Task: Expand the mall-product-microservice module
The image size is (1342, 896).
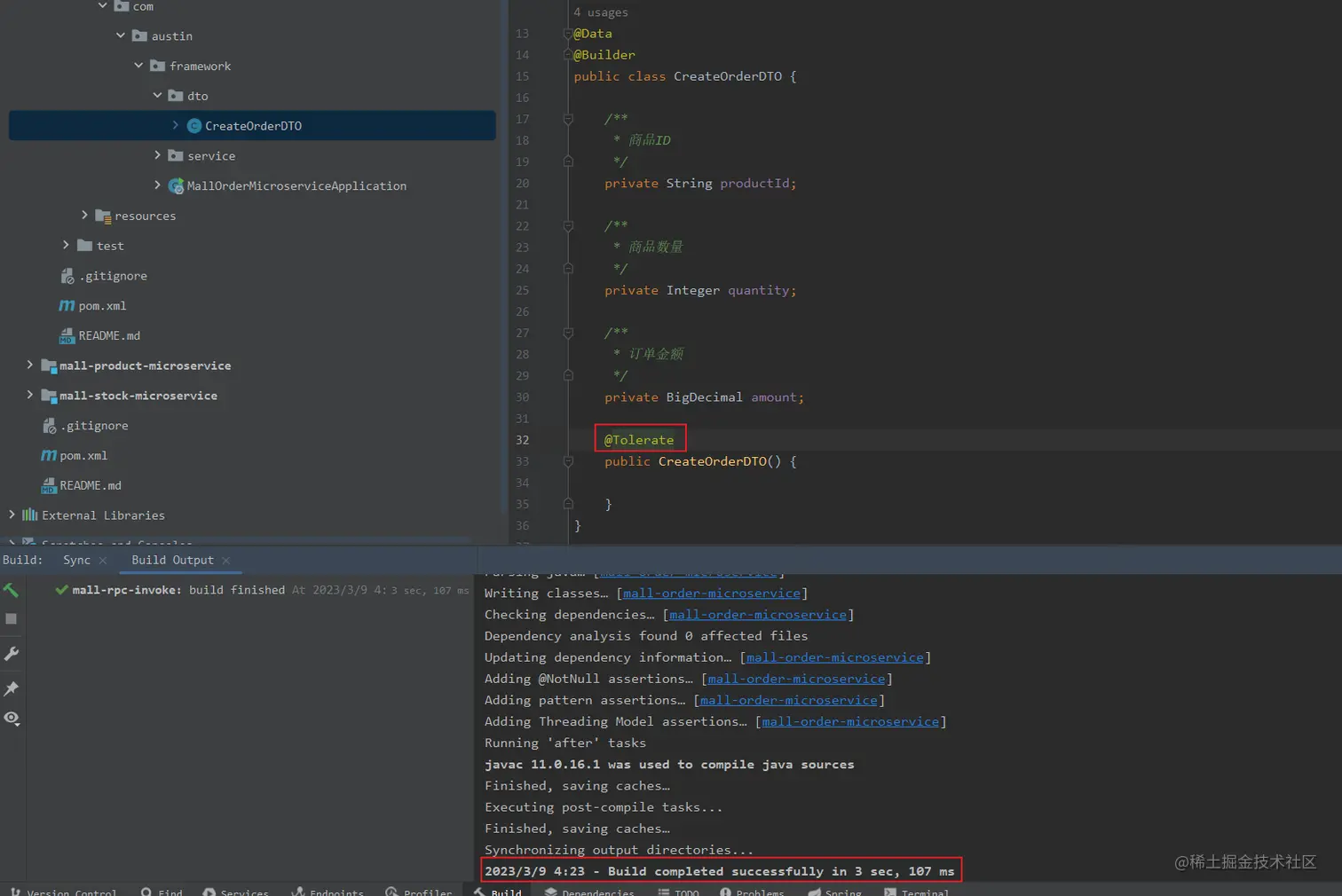Action: click(x=29, y=365)
